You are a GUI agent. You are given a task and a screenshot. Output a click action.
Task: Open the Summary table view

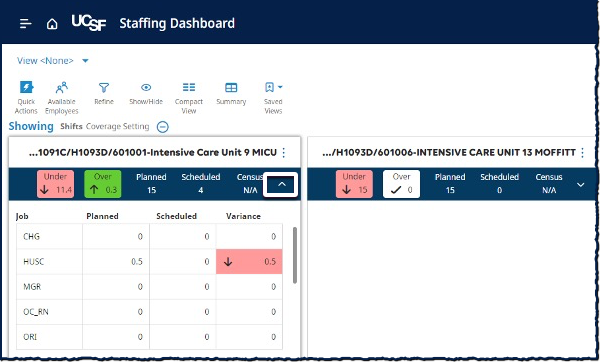tap(231, 94)
